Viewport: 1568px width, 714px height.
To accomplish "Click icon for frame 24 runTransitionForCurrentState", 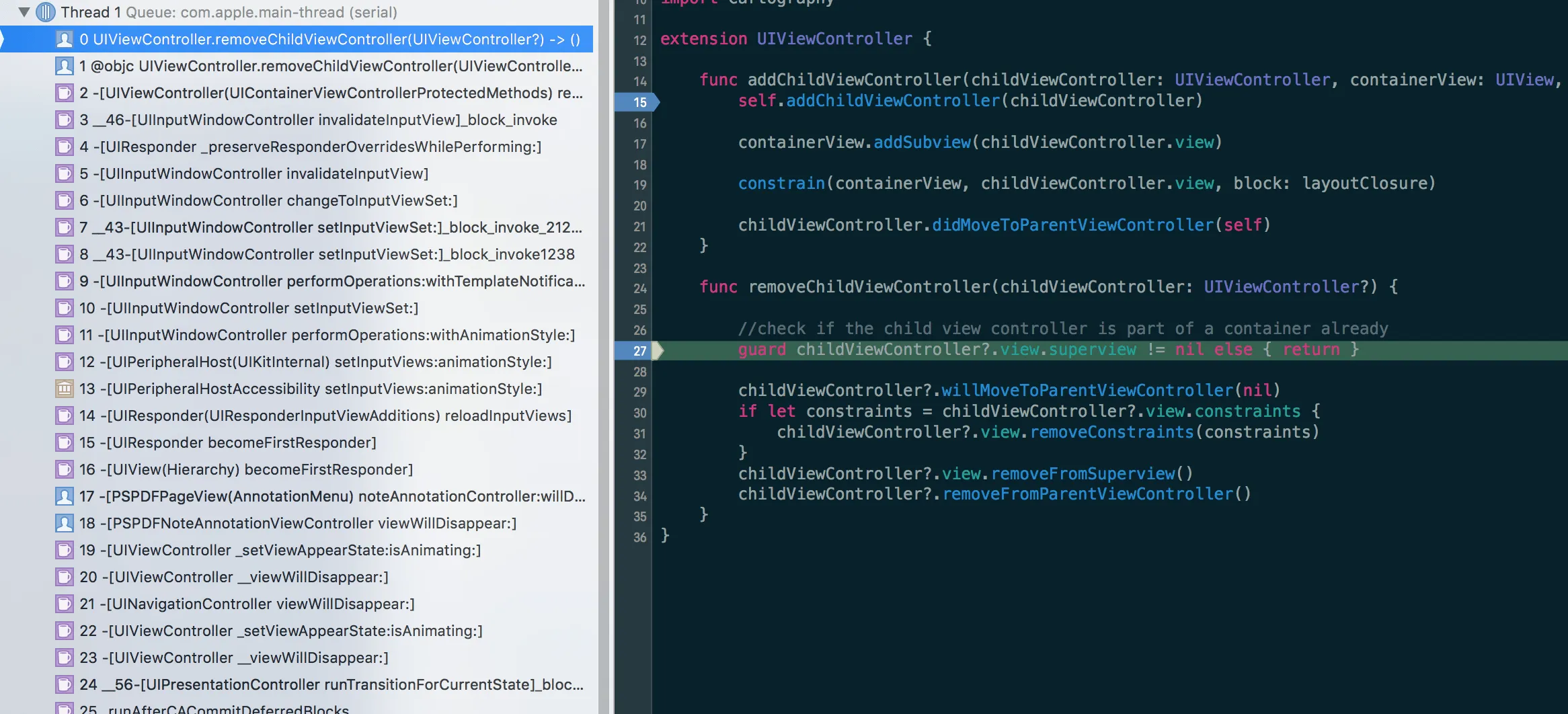I will tap(65, 684).
